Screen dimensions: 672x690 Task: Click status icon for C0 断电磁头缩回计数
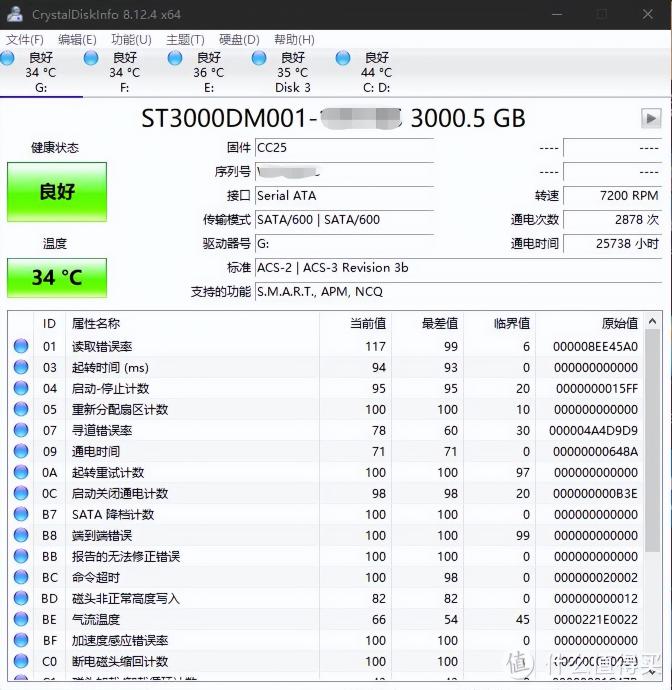(x=21, y=661)
